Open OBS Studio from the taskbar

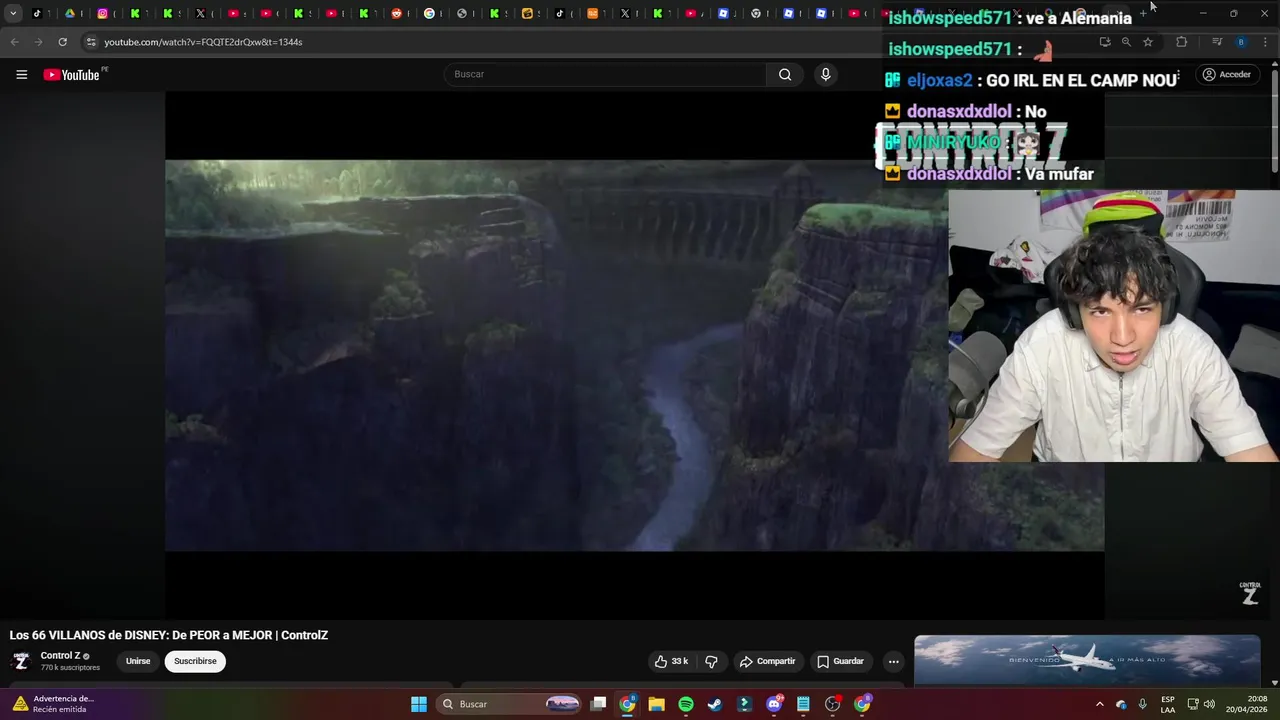pyautogui.click(x=832, y=704)
